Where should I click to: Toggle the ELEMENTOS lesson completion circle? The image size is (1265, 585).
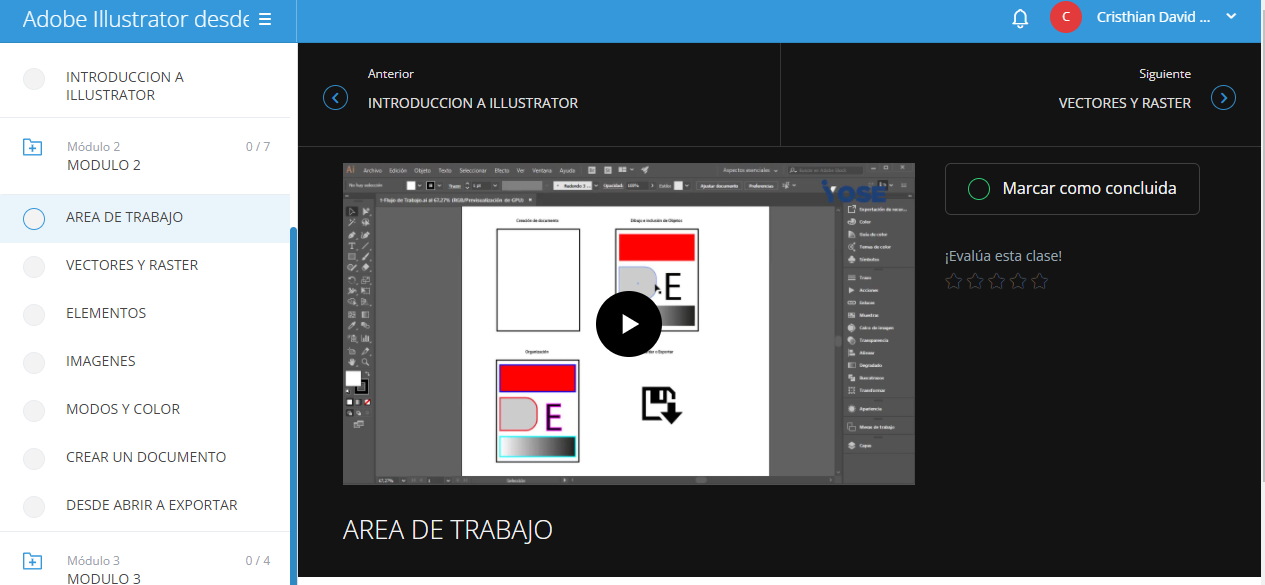34,314
